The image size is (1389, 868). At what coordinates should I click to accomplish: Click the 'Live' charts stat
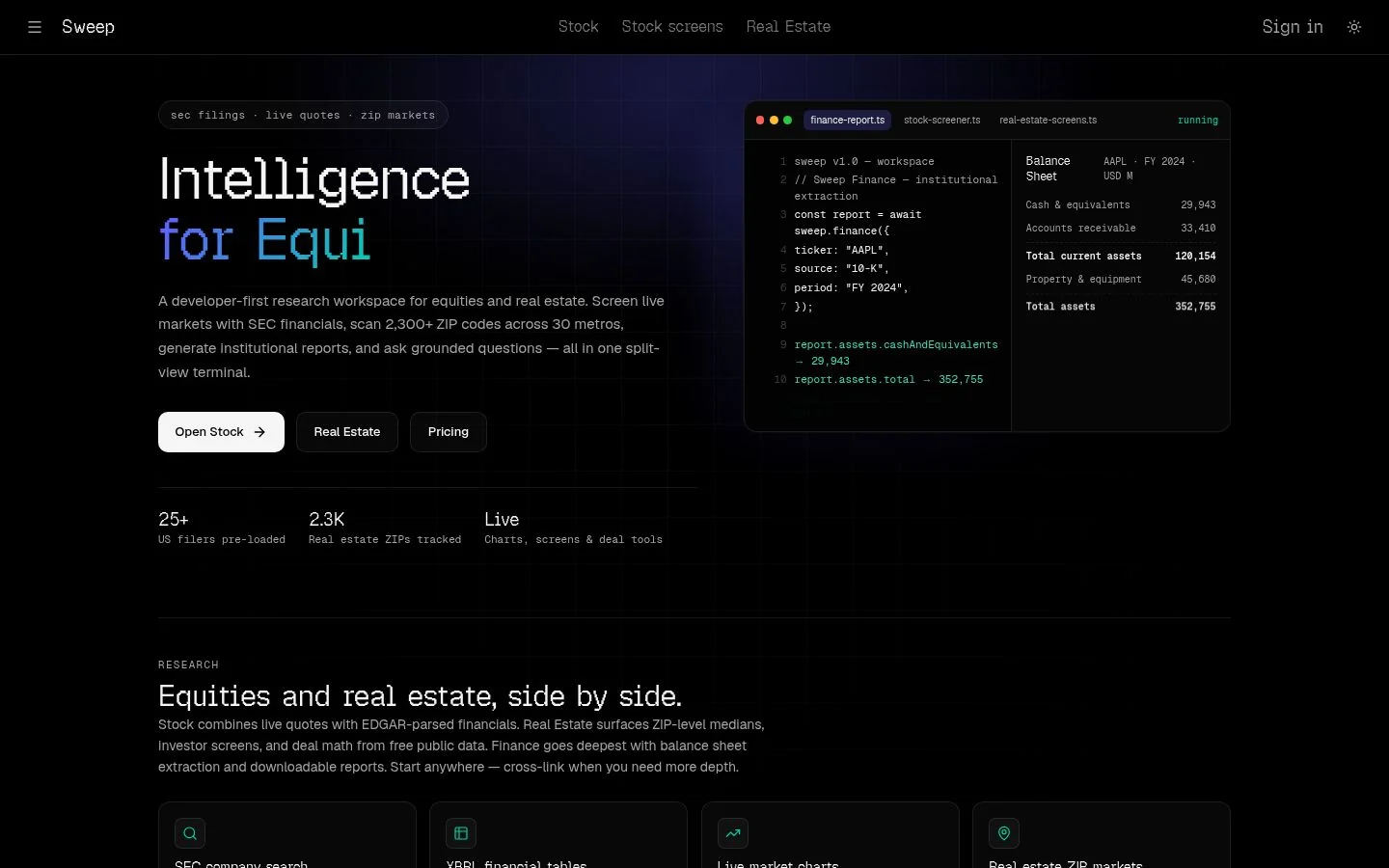(x=573, y=529)
